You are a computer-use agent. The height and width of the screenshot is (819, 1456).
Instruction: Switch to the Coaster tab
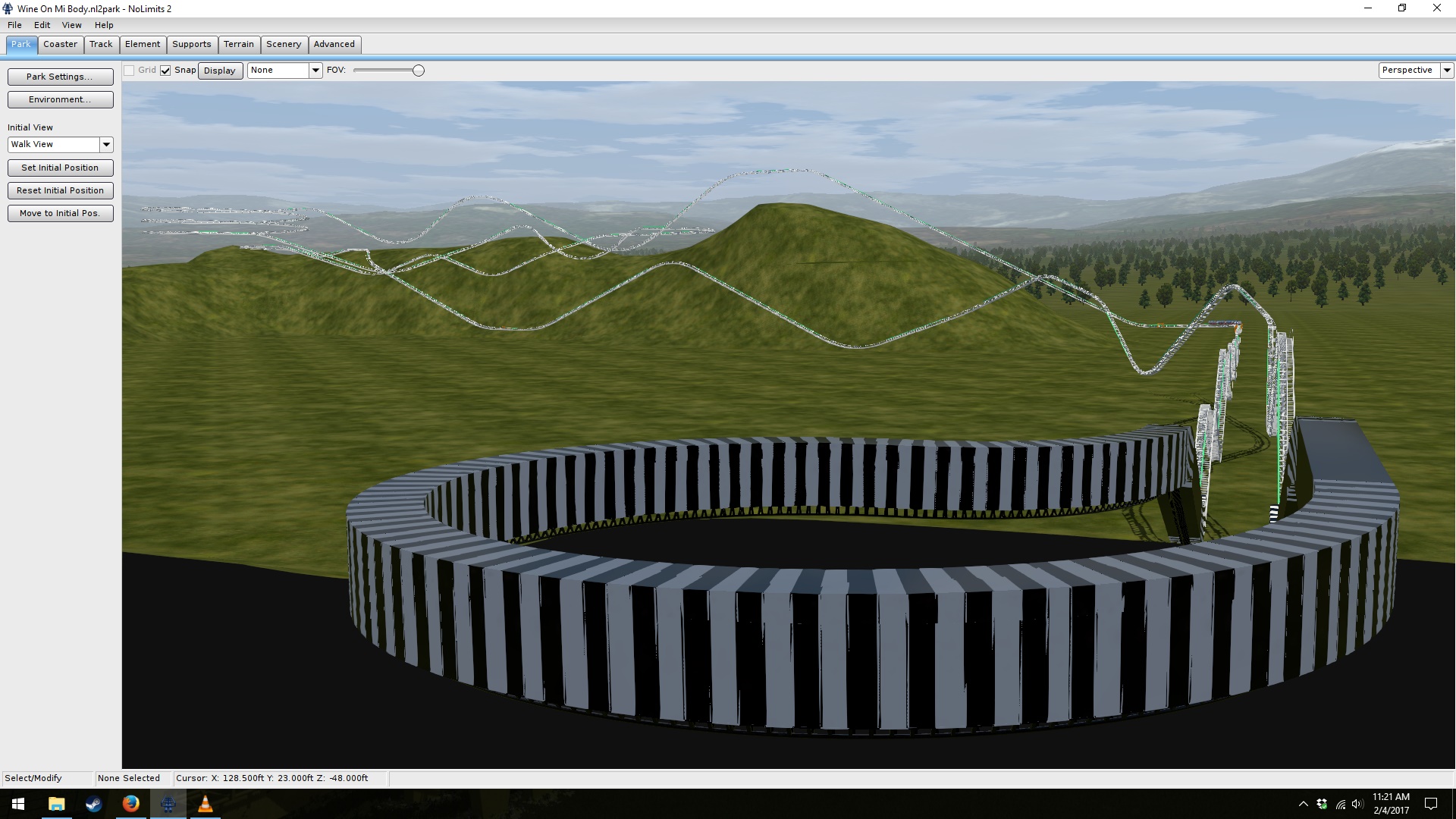(60, 44)
